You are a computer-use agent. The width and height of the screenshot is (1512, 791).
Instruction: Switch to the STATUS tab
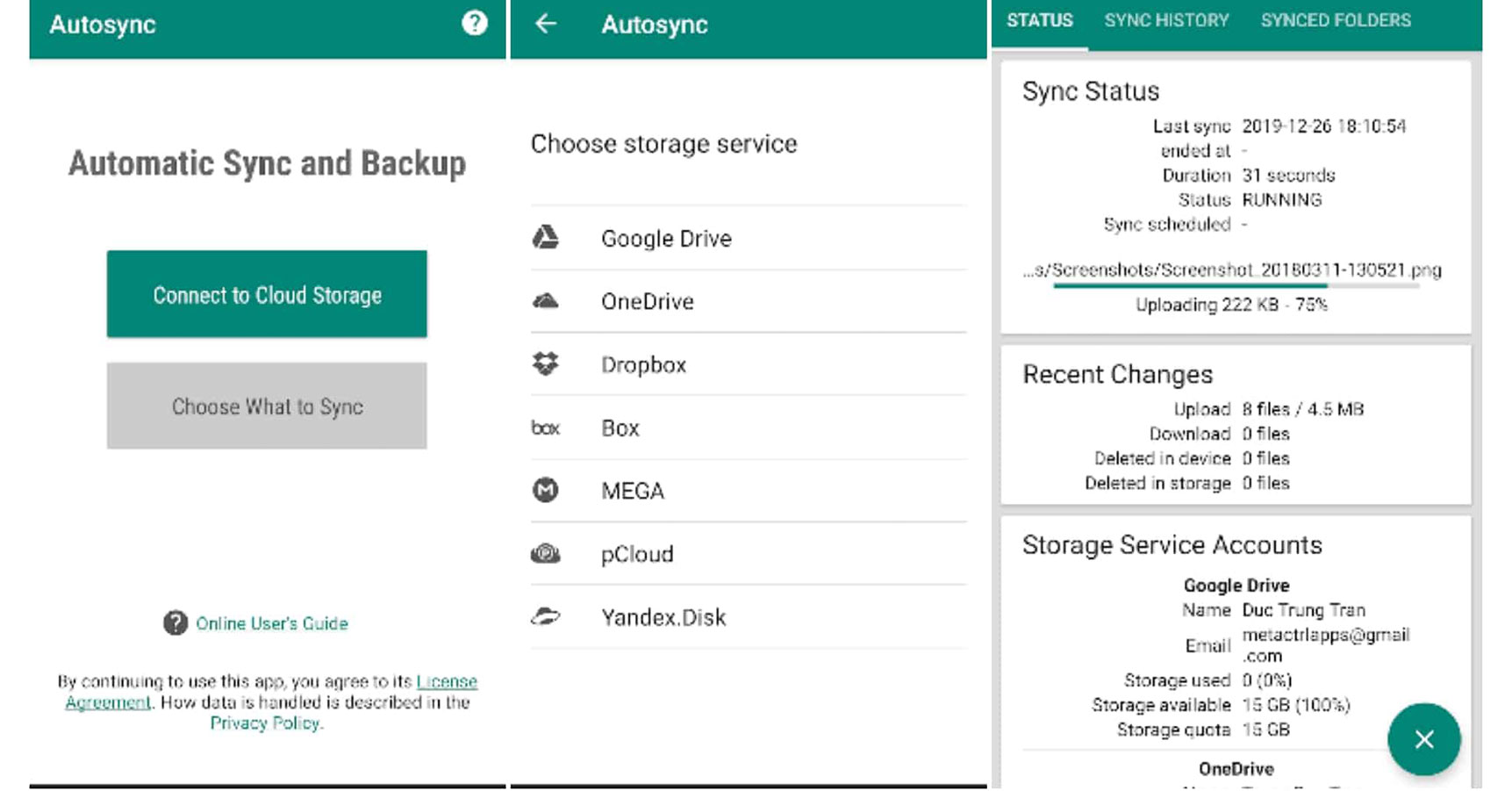[x=1040, y=21]
